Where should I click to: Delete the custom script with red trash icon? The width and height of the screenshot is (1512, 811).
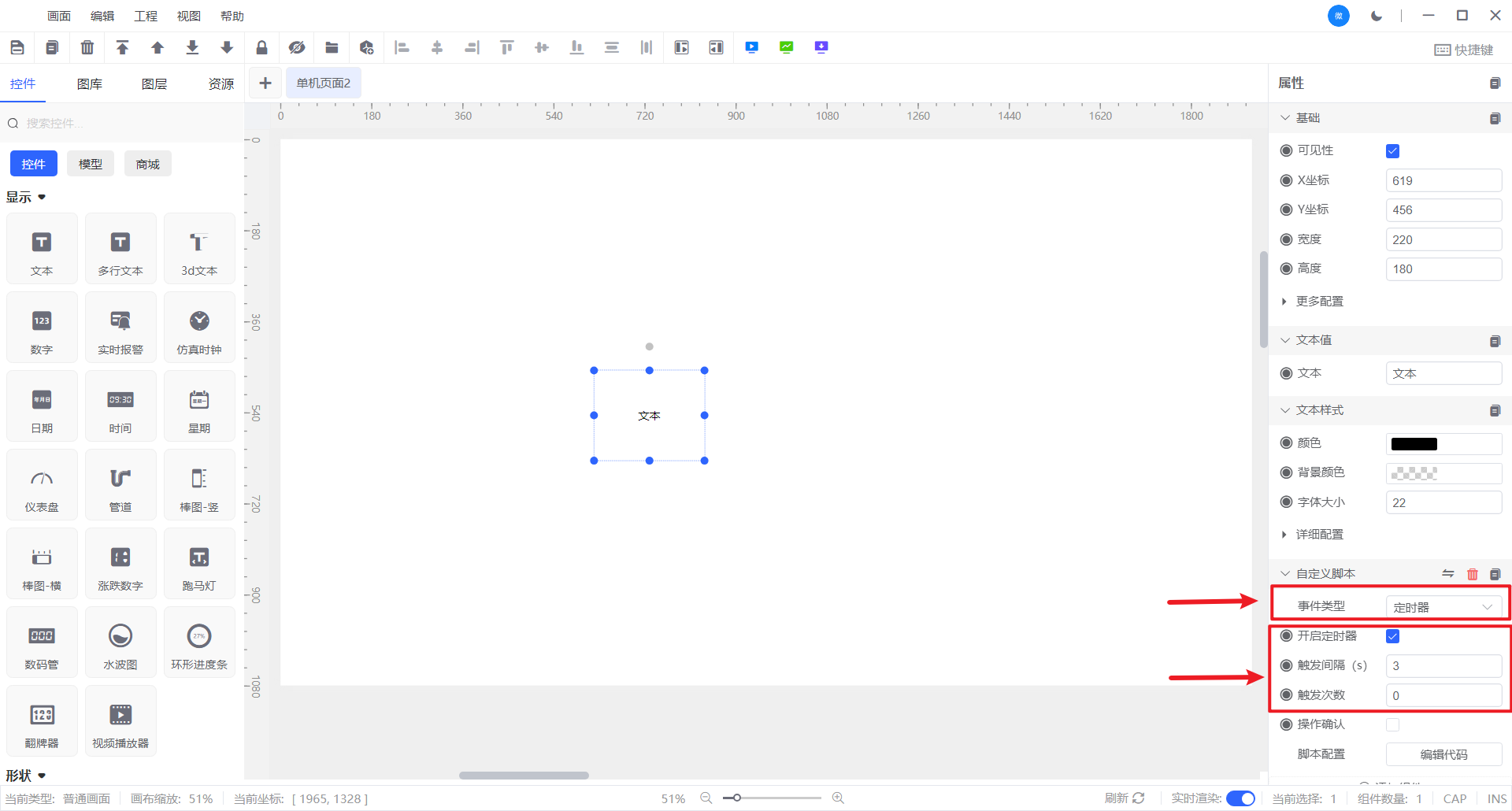point(1472,574)
